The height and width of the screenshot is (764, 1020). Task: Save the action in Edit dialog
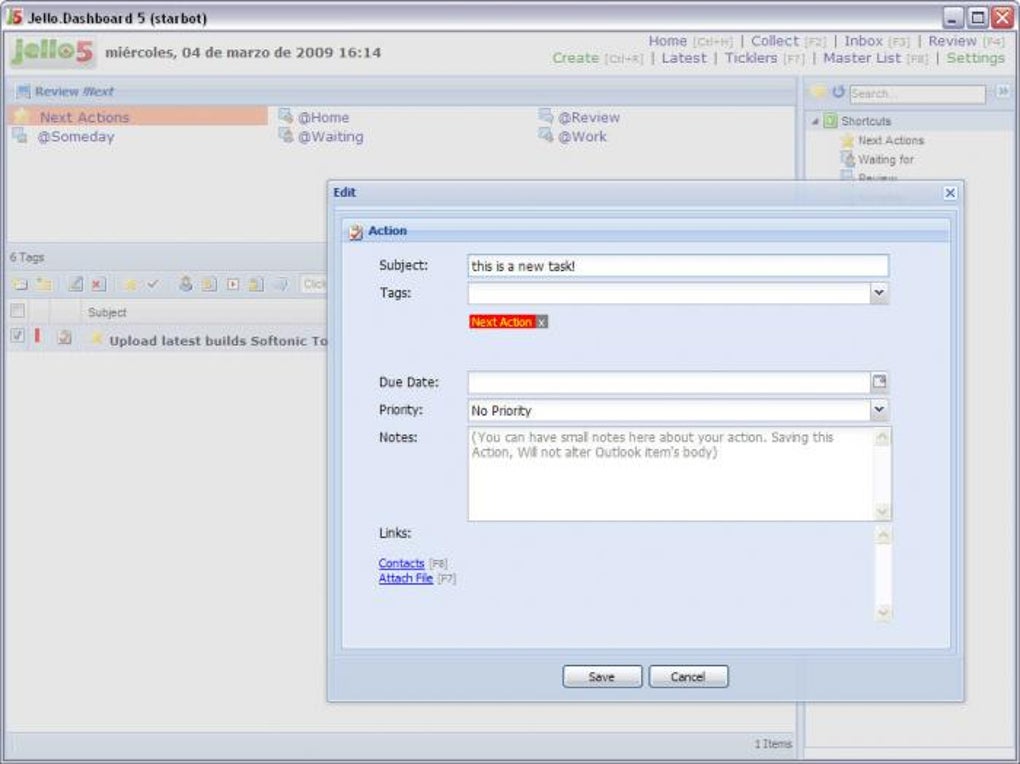[602, 676]
